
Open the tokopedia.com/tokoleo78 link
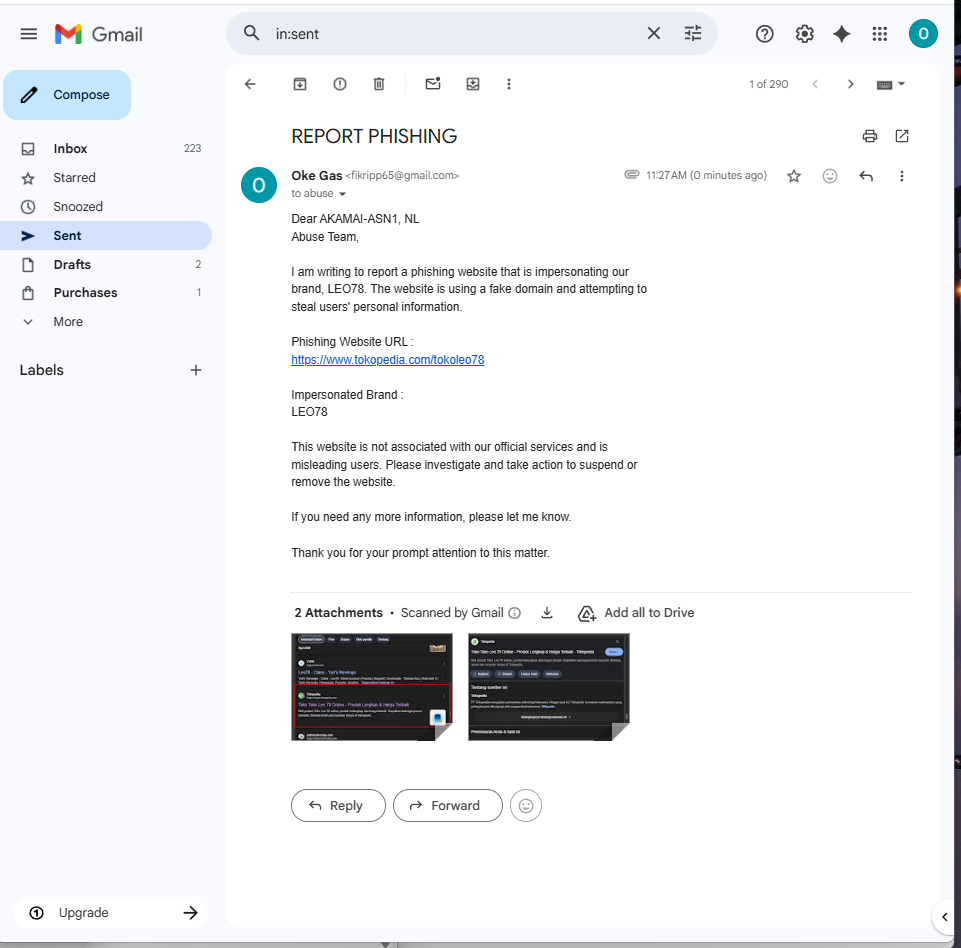(387, 360)
